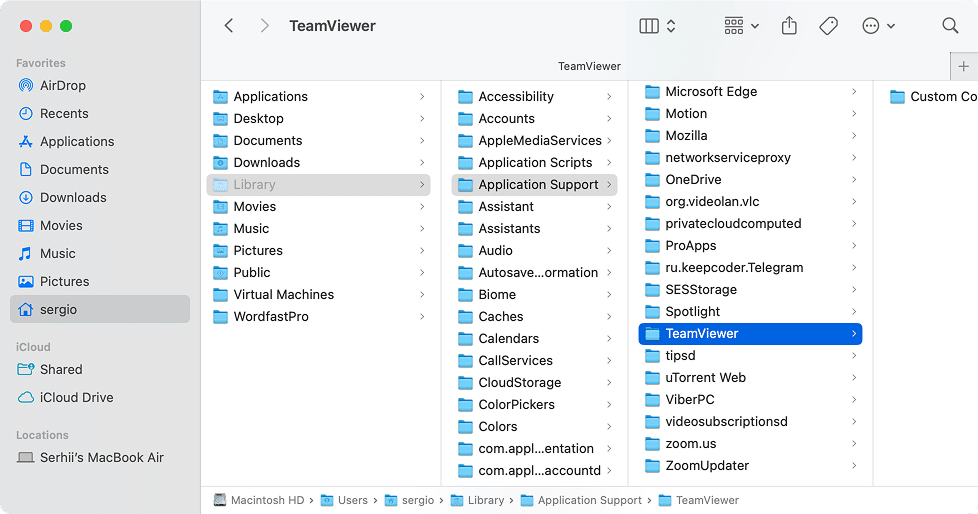Select the ColorPickers folder
This screenshot has width=978, height=514.
pos(535,404)
